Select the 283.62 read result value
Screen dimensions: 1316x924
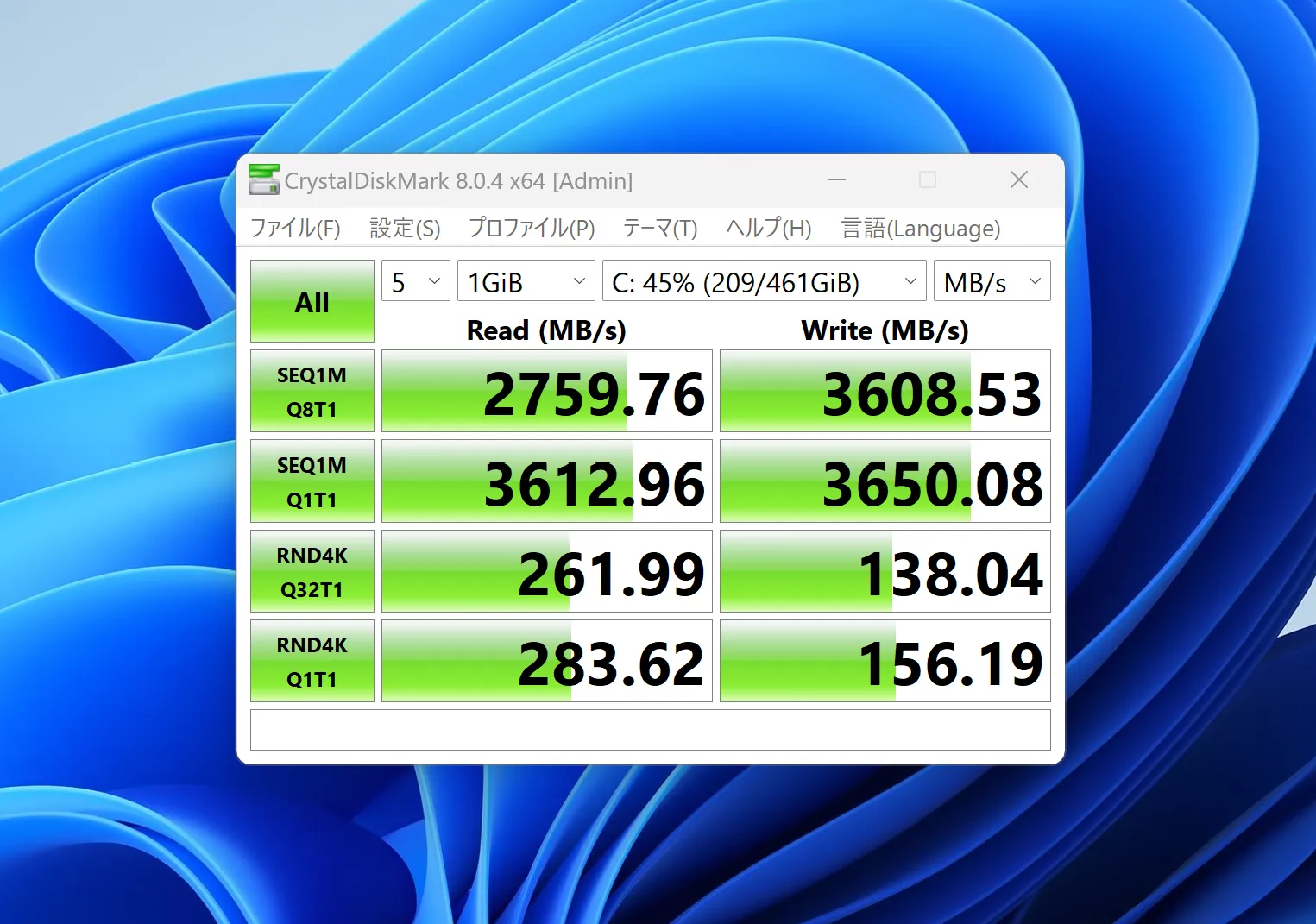click(x=547, y=661)
